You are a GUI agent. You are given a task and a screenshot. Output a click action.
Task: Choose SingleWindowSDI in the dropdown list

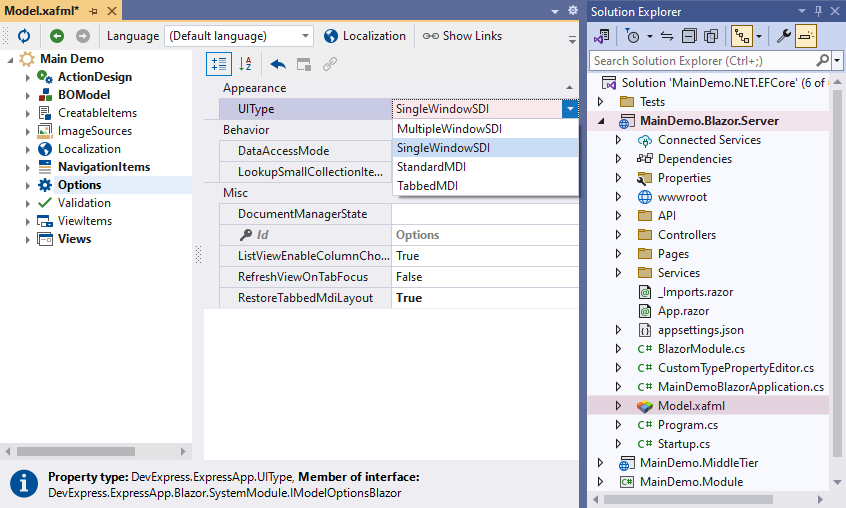coord(485,148)
